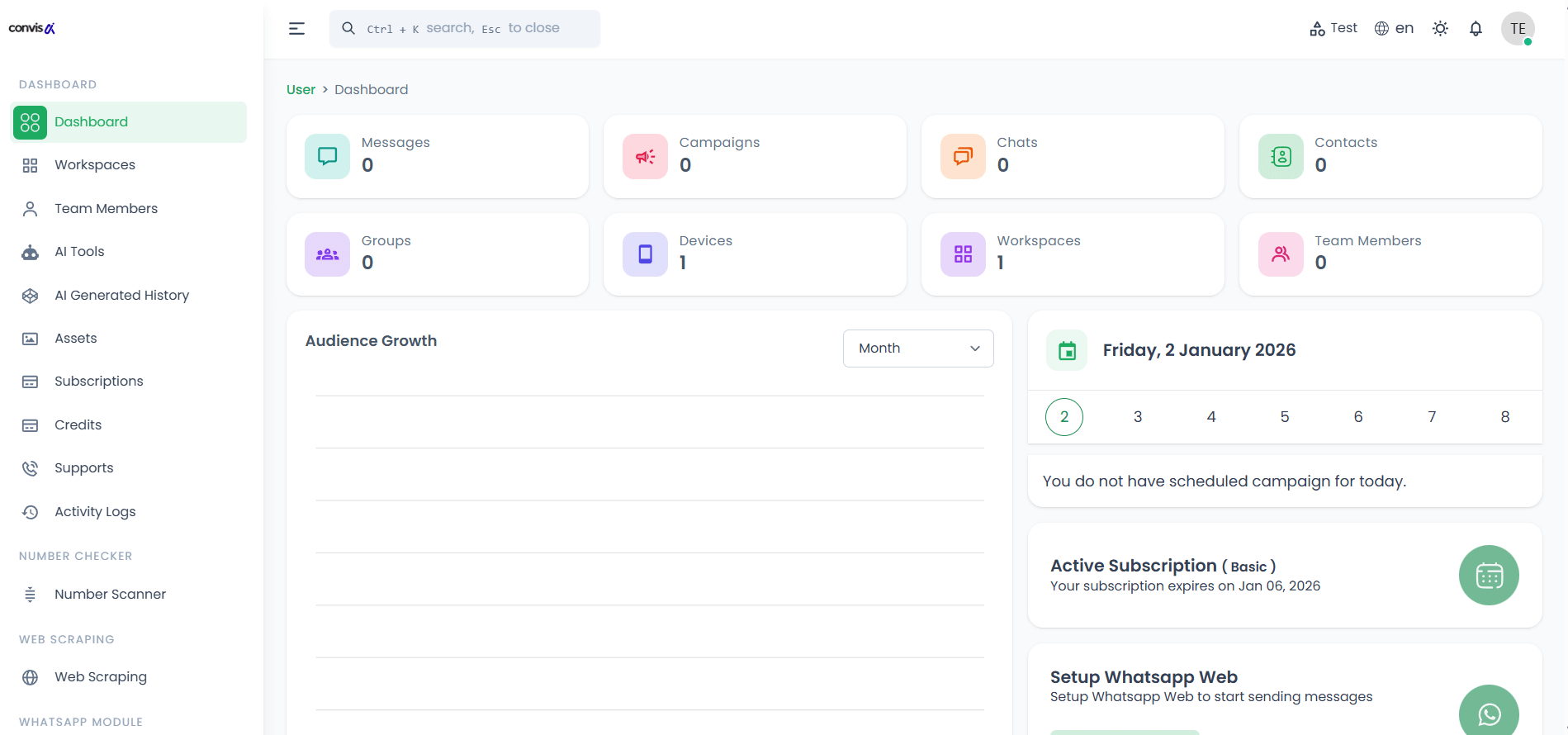Viewport: 1568px width, 735px height.
Task: Click the WhatsApp icon in setup card
Action: click(x=1488, y=713)
